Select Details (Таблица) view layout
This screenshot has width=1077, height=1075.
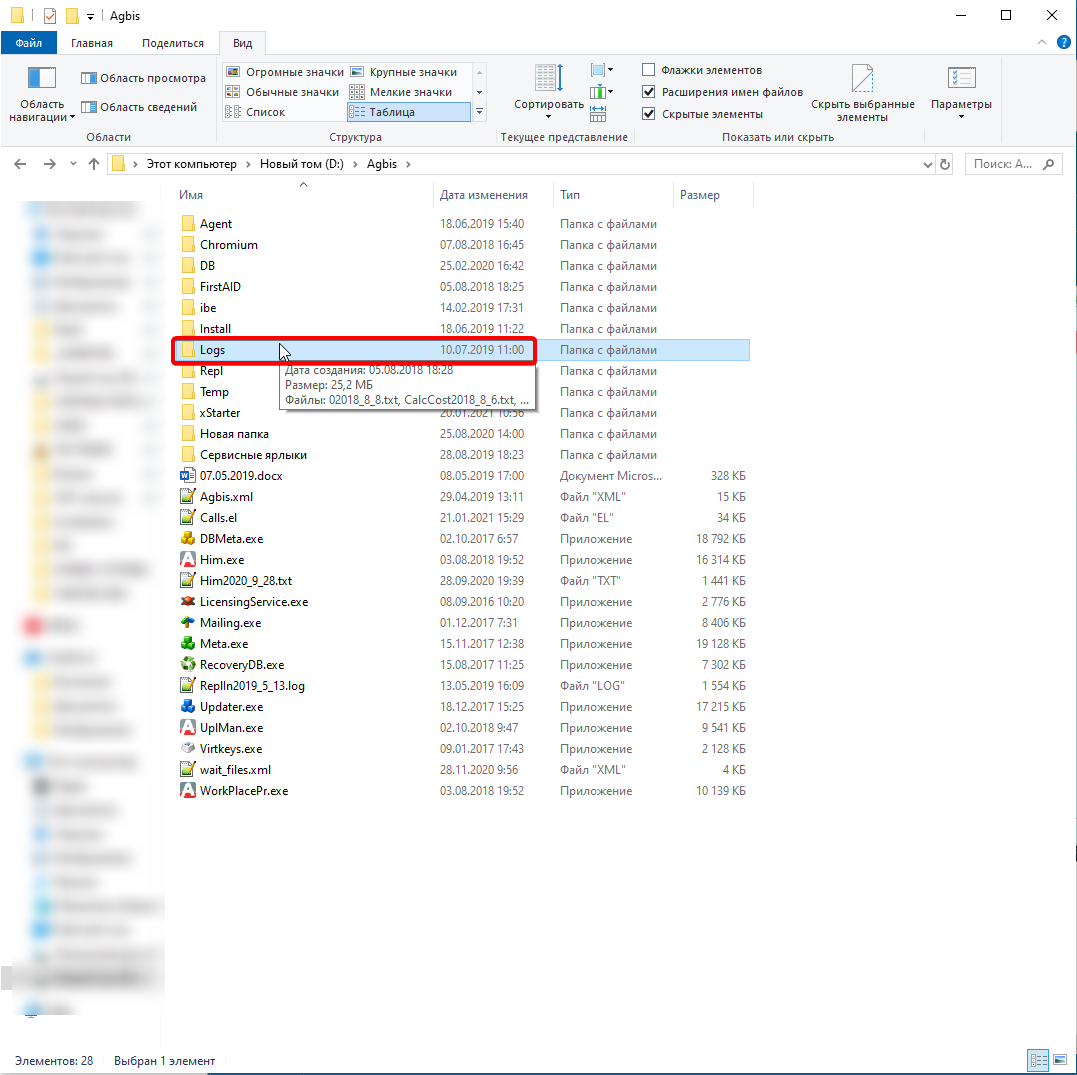coord(409,112)
